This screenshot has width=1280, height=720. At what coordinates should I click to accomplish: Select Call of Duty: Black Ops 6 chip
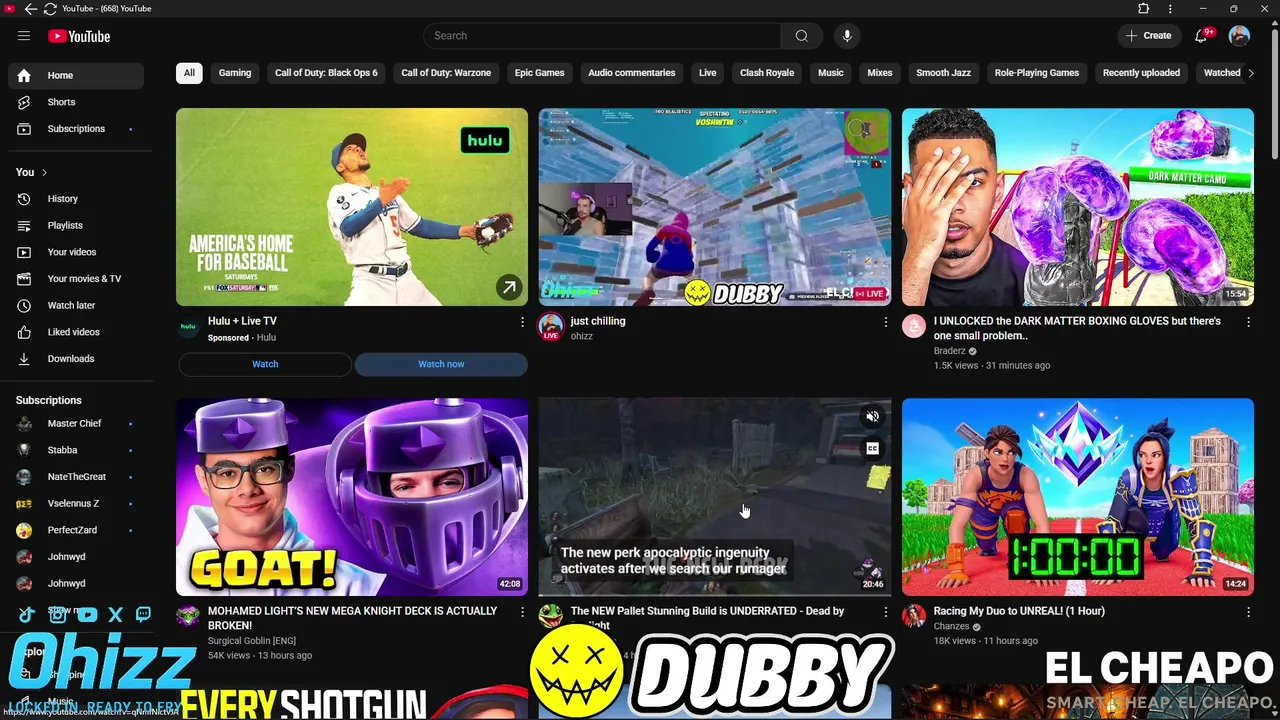[326, 73]
